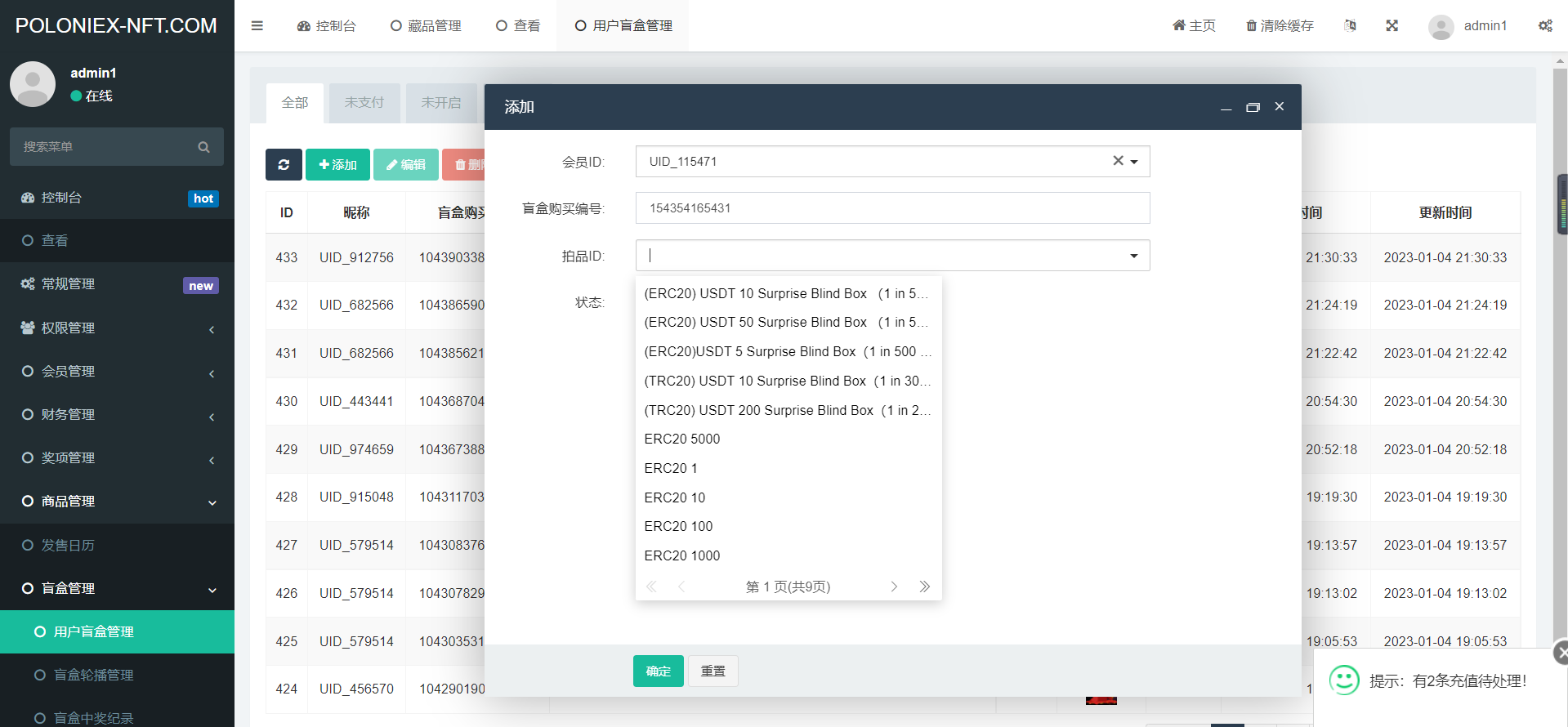Screen dimensions: 1568x727
Task: Select ERC20 5000 from the dropdown list
Action: pos(681,439)
